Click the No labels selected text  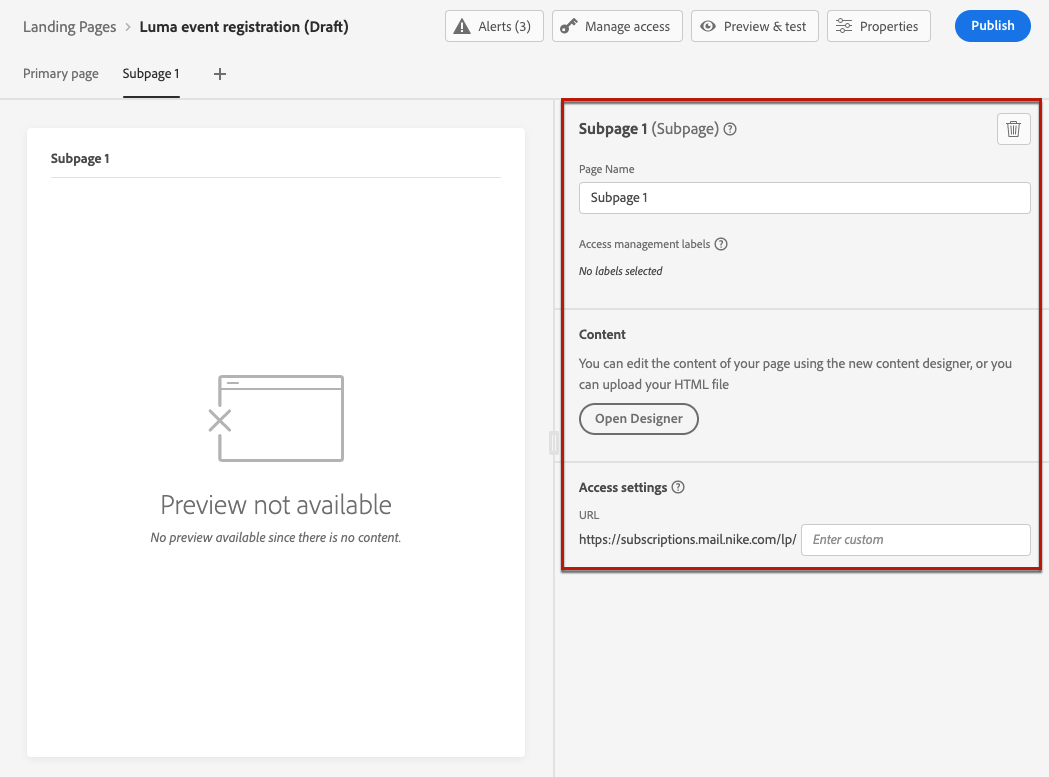[x=620, y=271]
